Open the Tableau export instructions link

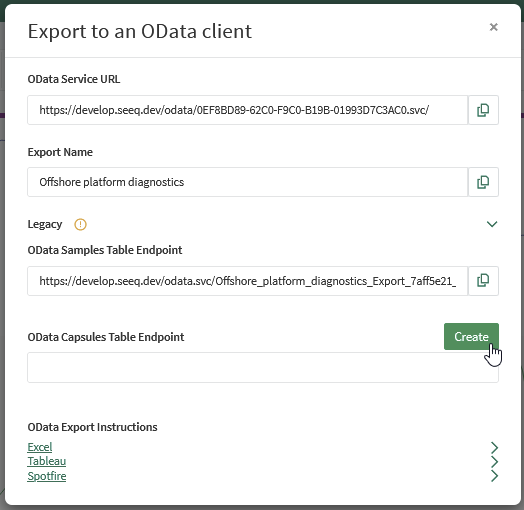click(x=46, y=461)
